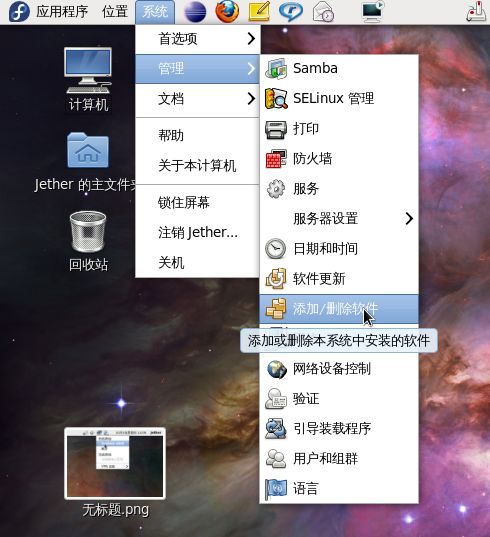This screenshot has height=537, width=490.
Task: Click the 引导装载程序 icon
Action: [276, 429]
